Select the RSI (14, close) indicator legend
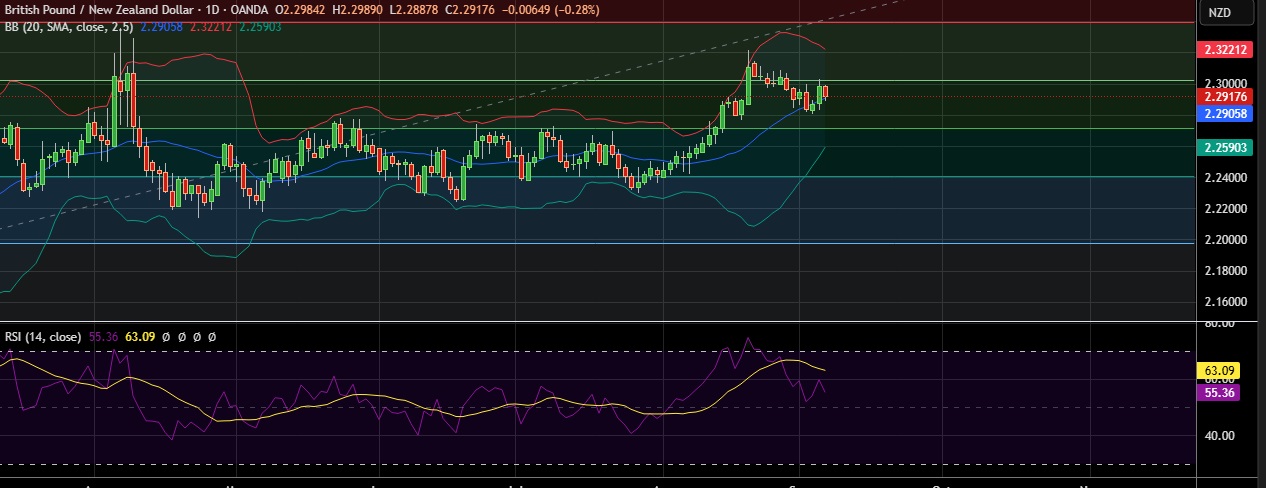Image resolution: width=1266 pixels, height=488 pixels. coord(43,337)
